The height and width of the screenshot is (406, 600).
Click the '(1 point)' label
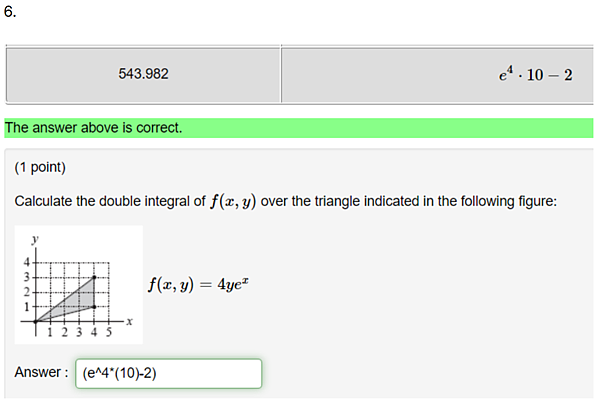40,167
